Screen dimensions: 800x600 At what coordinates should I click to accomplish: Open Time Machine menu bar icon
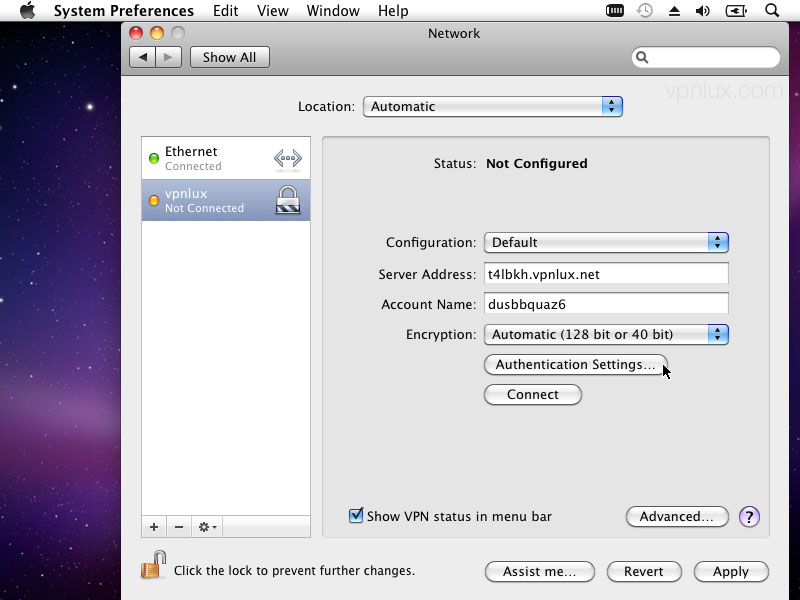[x=645, y=10]
